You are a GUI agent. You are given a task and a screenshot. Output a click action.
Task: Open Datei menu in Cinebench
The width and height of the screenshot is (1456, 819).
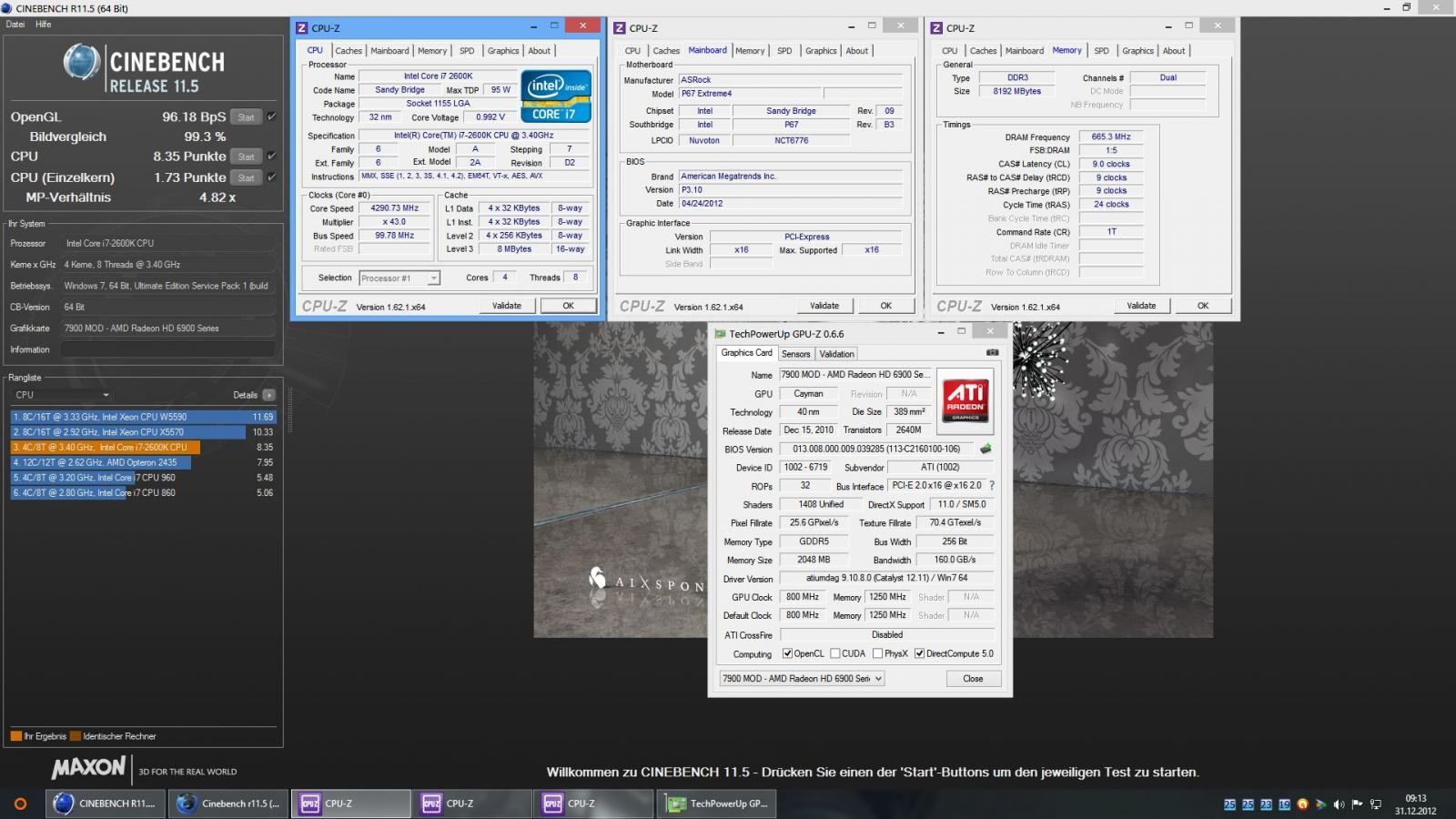click(15, 25)
